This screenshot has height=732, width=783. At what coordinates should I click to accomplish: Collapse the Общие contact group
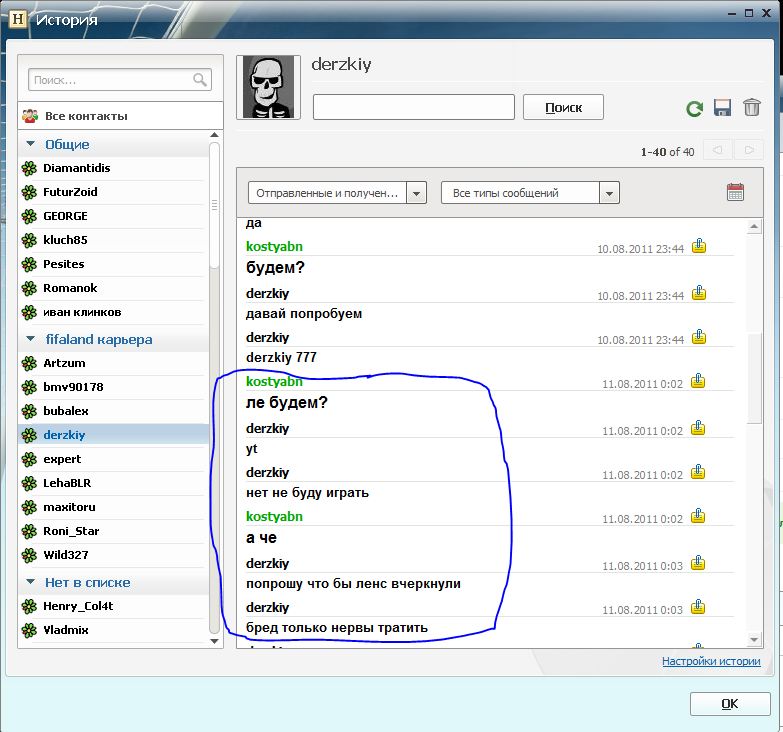click(30, 144)
